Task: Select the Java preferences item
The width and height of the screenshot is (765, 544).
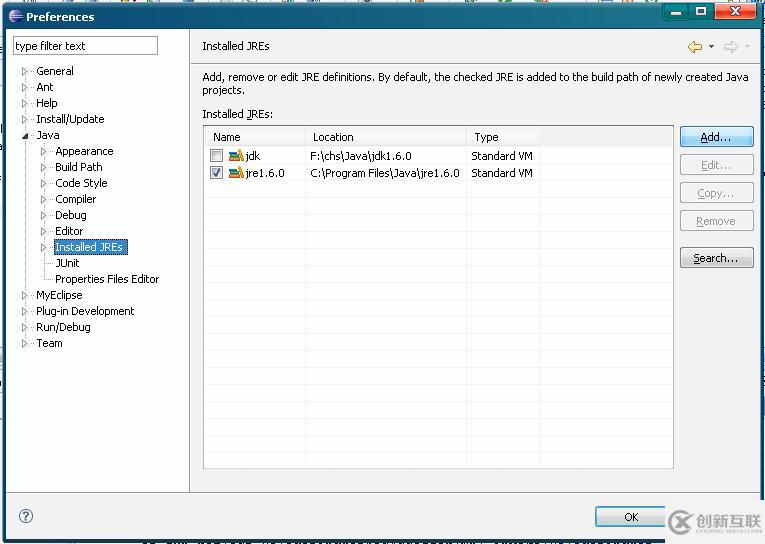Action: coord(48,135)
